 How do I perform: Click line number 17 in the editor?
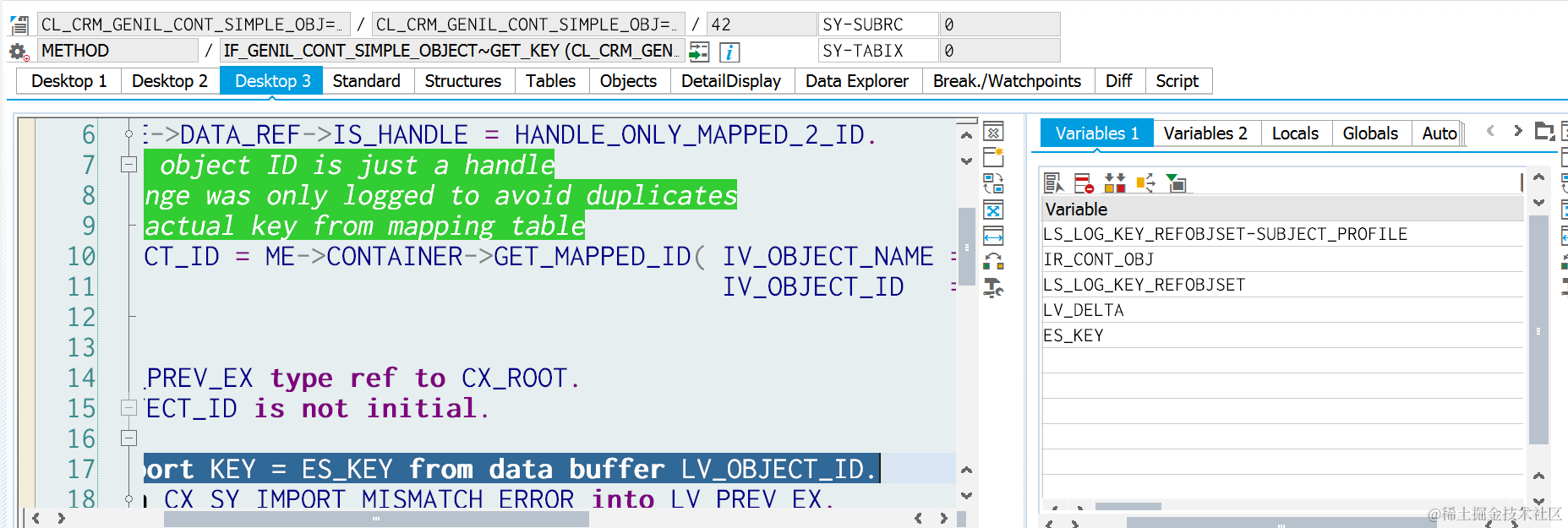[x=82, y=469]
